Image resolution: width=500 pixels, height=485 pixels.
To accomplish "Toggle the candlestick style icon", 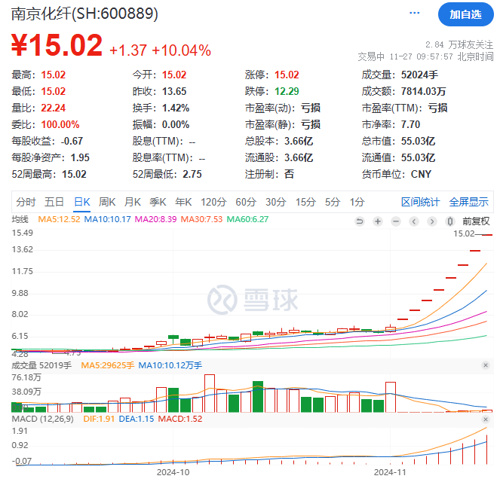I will [450, 221].
